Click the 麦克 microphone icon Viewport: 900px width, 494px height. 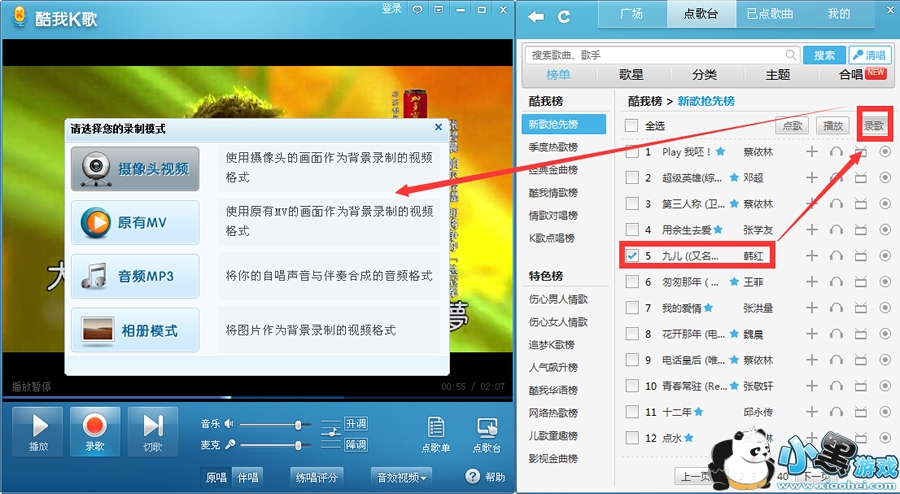[x=230, y=445]
